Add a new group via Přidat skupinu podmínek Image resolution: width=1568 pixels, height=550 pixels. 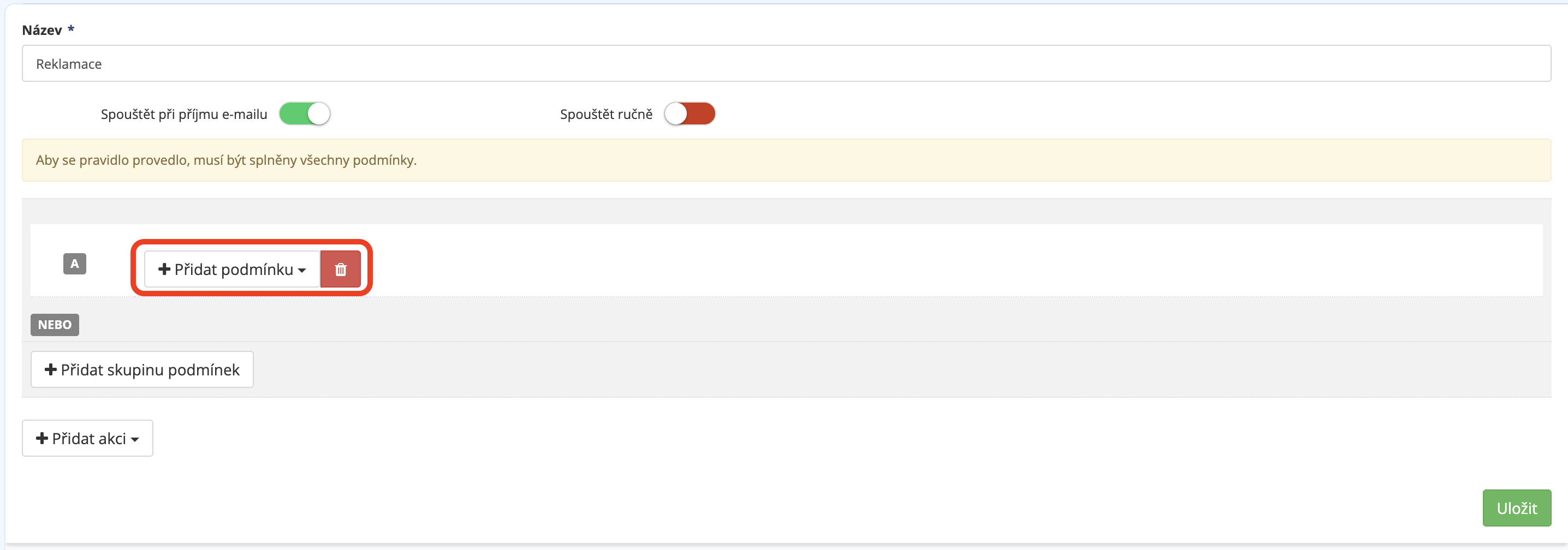click(142, 369)
